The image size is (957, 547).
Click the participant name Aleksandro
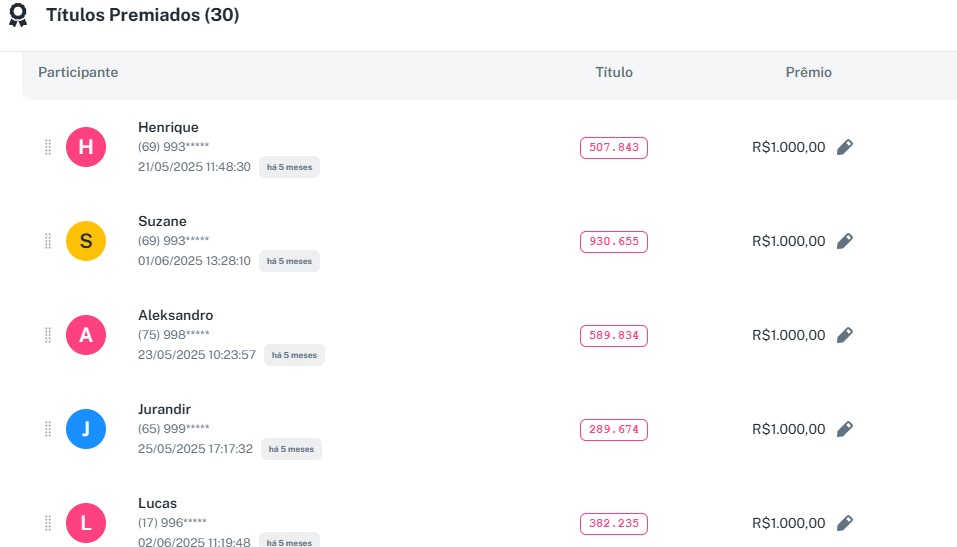(175, 315)
